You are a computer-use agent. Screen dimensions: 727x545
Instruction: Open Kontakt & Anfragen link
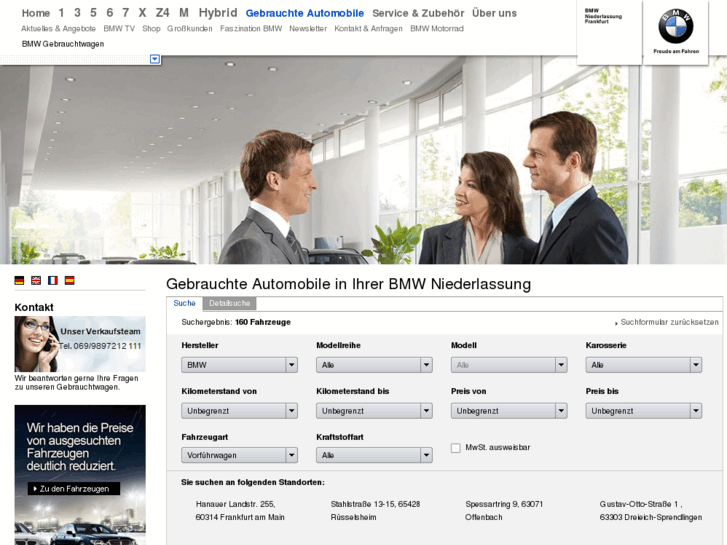point(368,29)
